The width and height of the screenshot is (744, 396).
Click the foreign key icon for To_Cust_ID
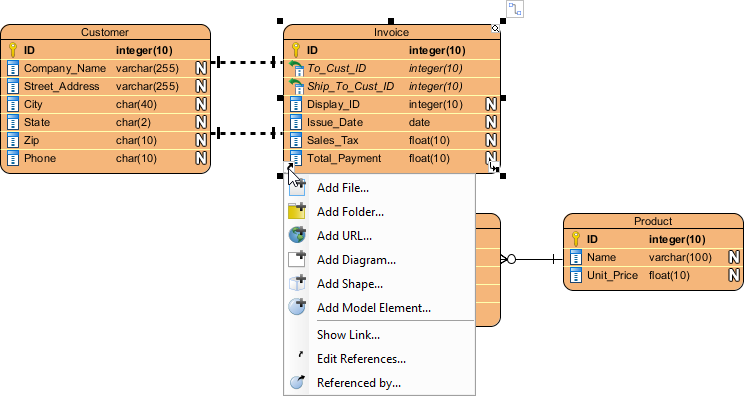coord(296,68)
